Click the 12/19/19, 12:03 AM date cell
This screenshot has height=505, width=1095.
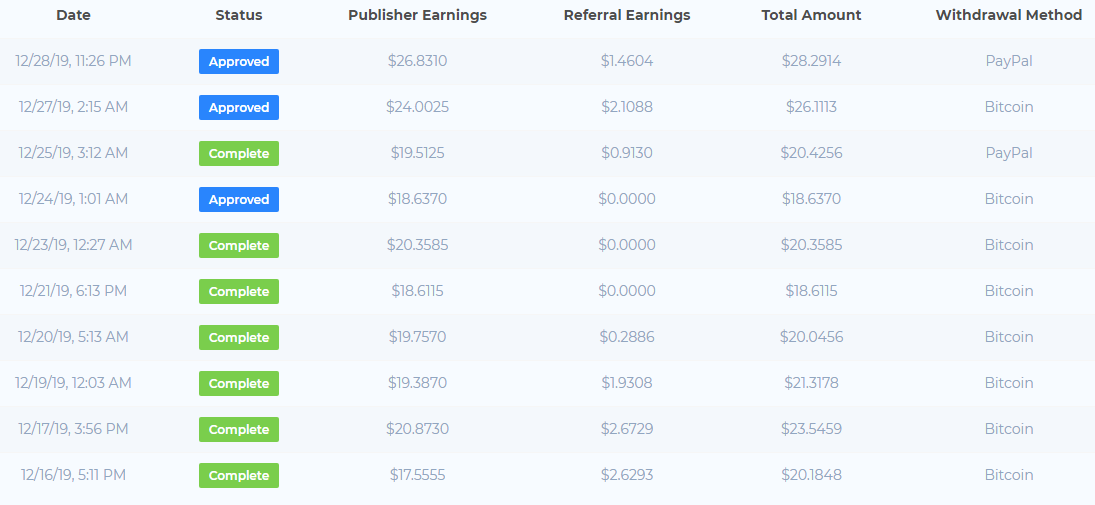[73, 383]
